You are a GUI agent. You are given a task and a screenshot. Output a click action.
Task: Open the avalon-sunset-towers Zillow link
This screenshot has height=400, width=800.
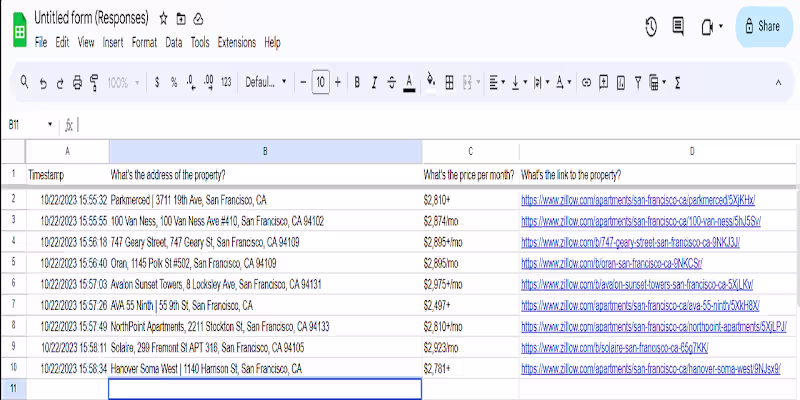pyautogui.click(x=637, y=284)
